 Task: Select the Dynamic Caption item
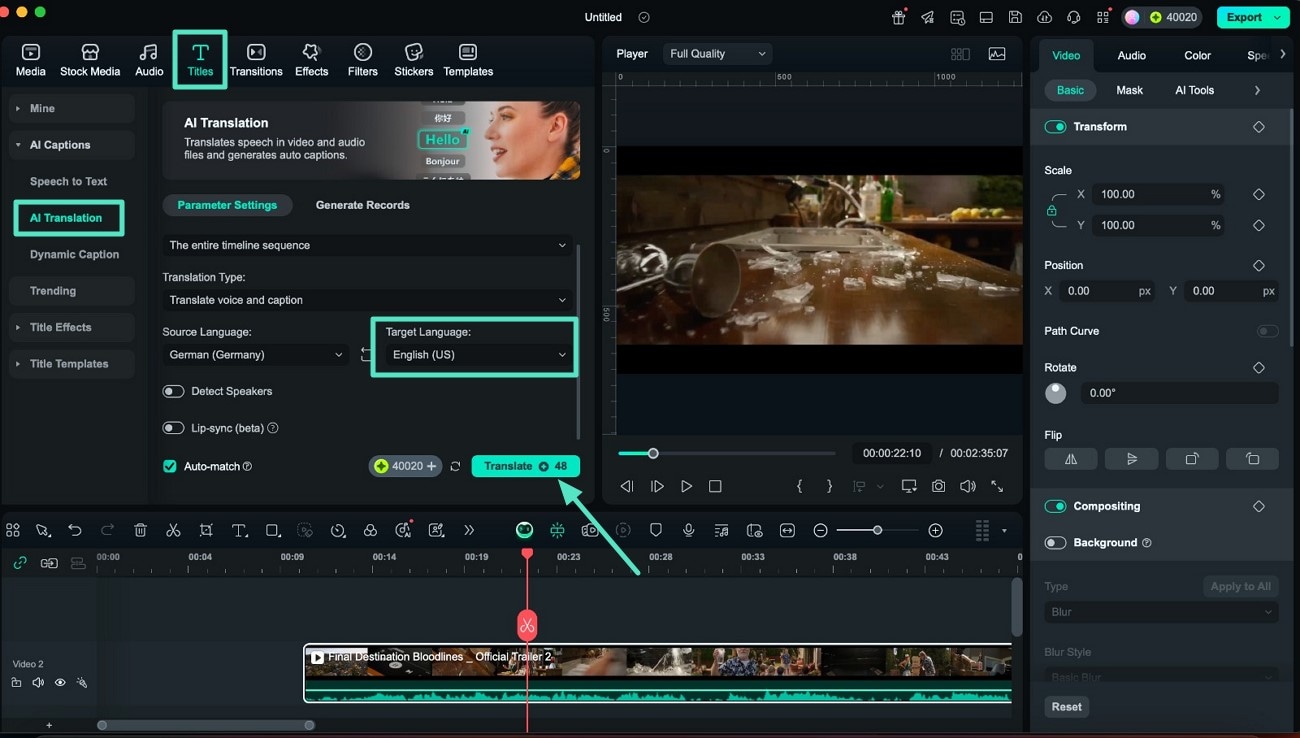point(74,255)
